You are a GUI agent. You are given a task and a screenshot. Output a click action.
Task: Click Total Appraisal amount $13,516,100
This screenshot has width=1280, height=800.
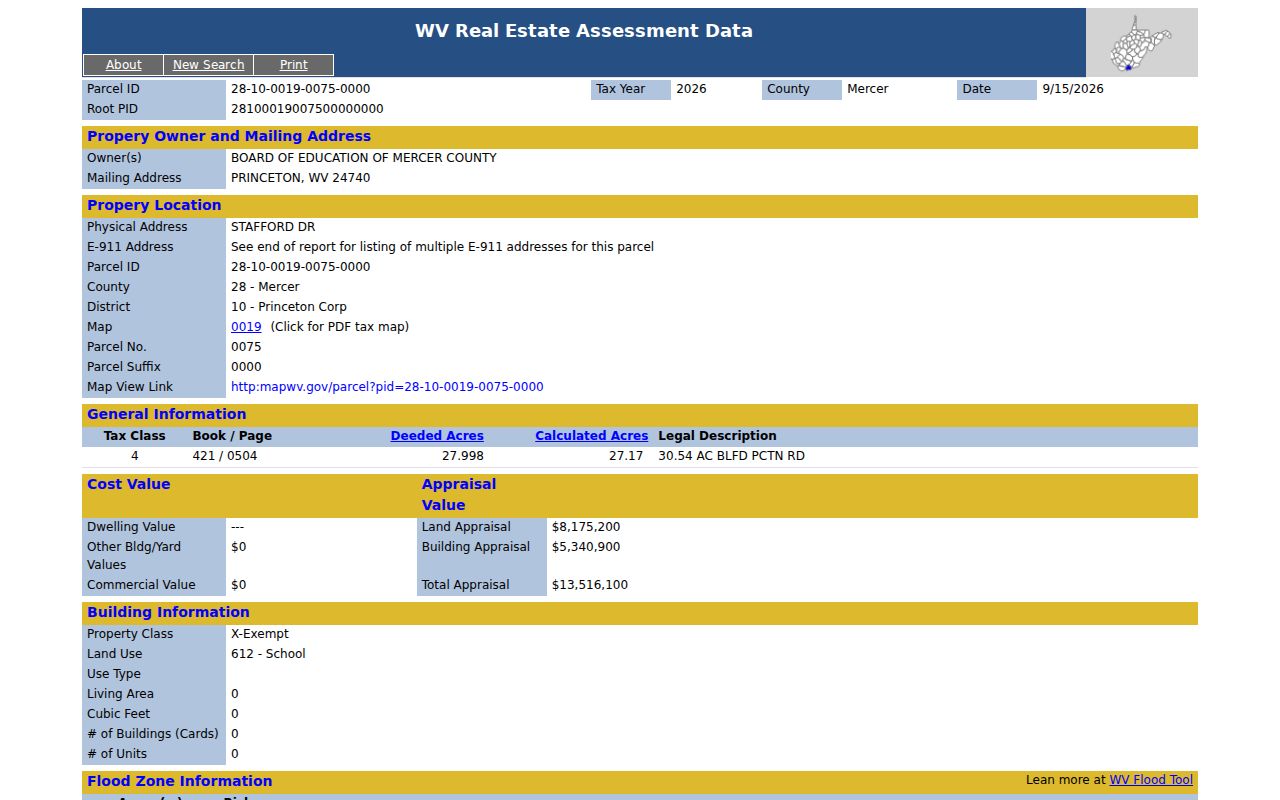click(590, 585)
